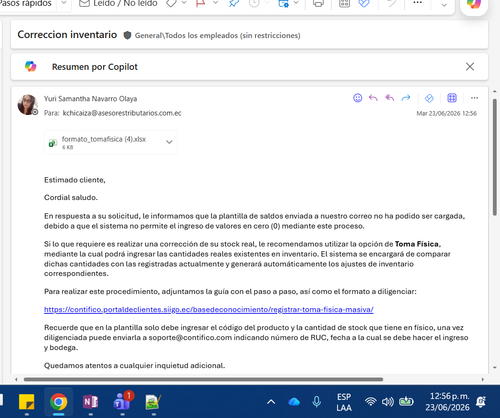Open the top toolbar more options ellipsis
Image resolution: width=500 pixels, height=418 pixels.
point(417,3)
